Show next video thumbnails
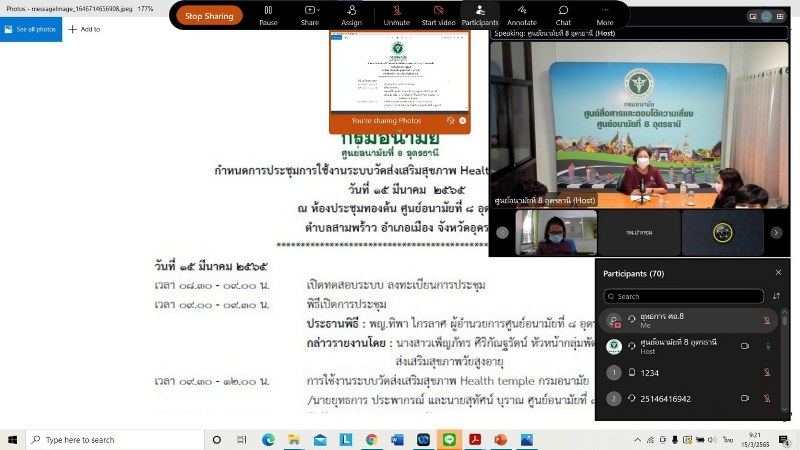Screen dimensions: 800x450 [x=776, y=233]
